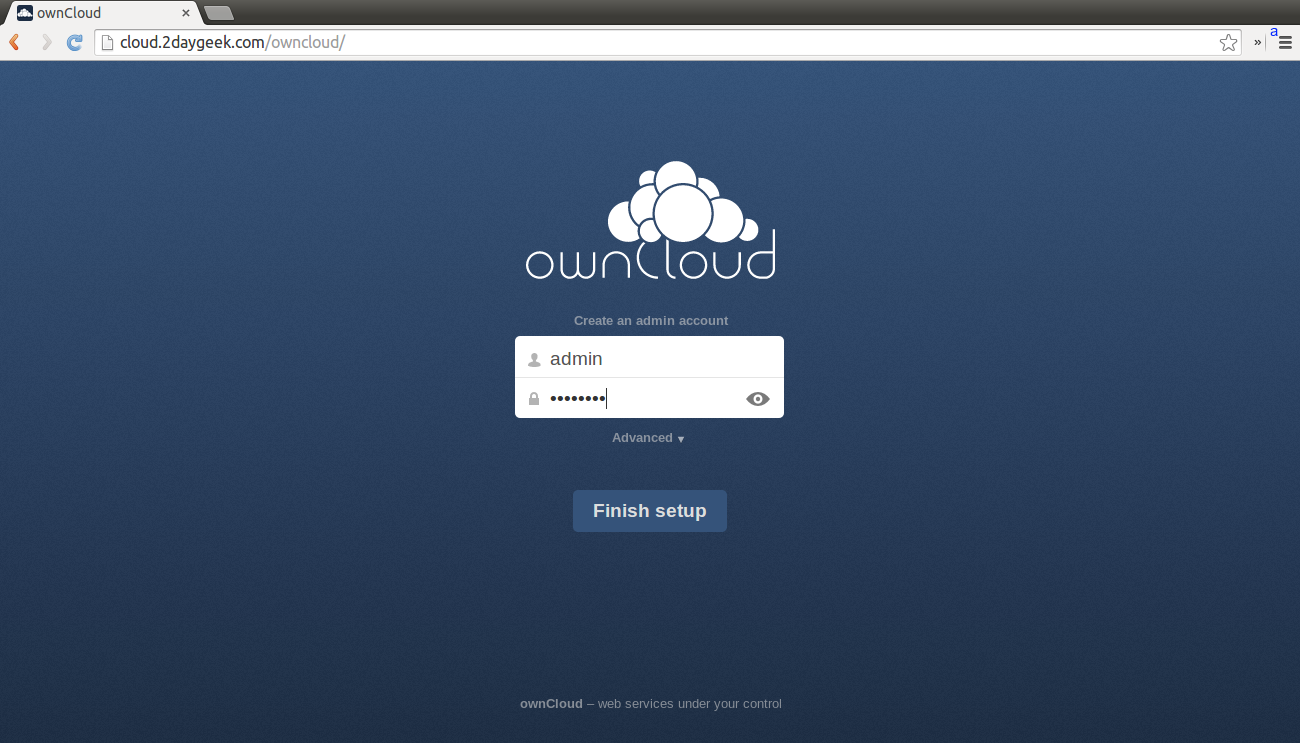Open the Chrome hamburger menu

point(1285,42)
